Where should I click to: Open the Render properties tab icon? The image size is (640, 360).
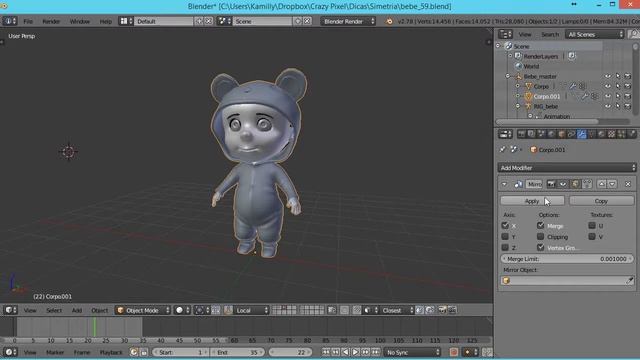point(521,134)
